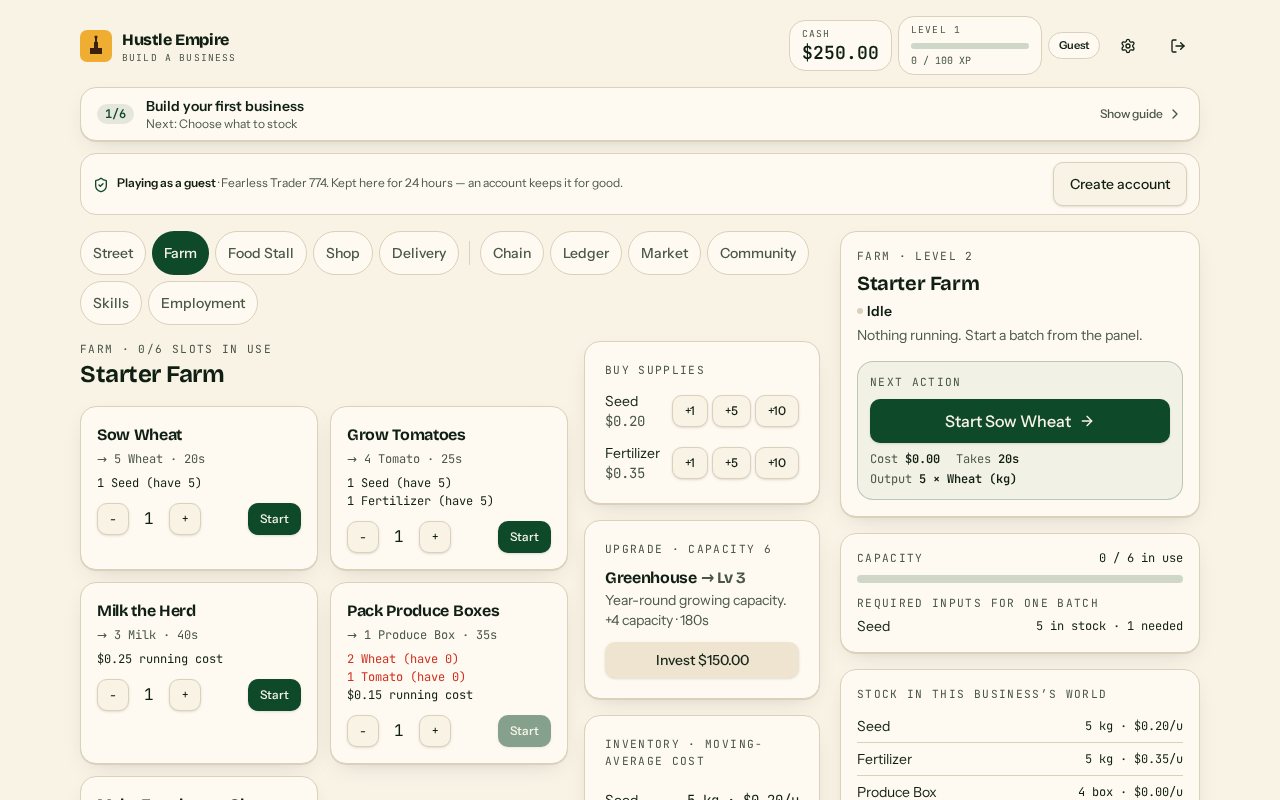The width and height of the screenshot is (1280, 800).
Task: Increase Pack Produce Boxes quantity
Action: (435, 731)
